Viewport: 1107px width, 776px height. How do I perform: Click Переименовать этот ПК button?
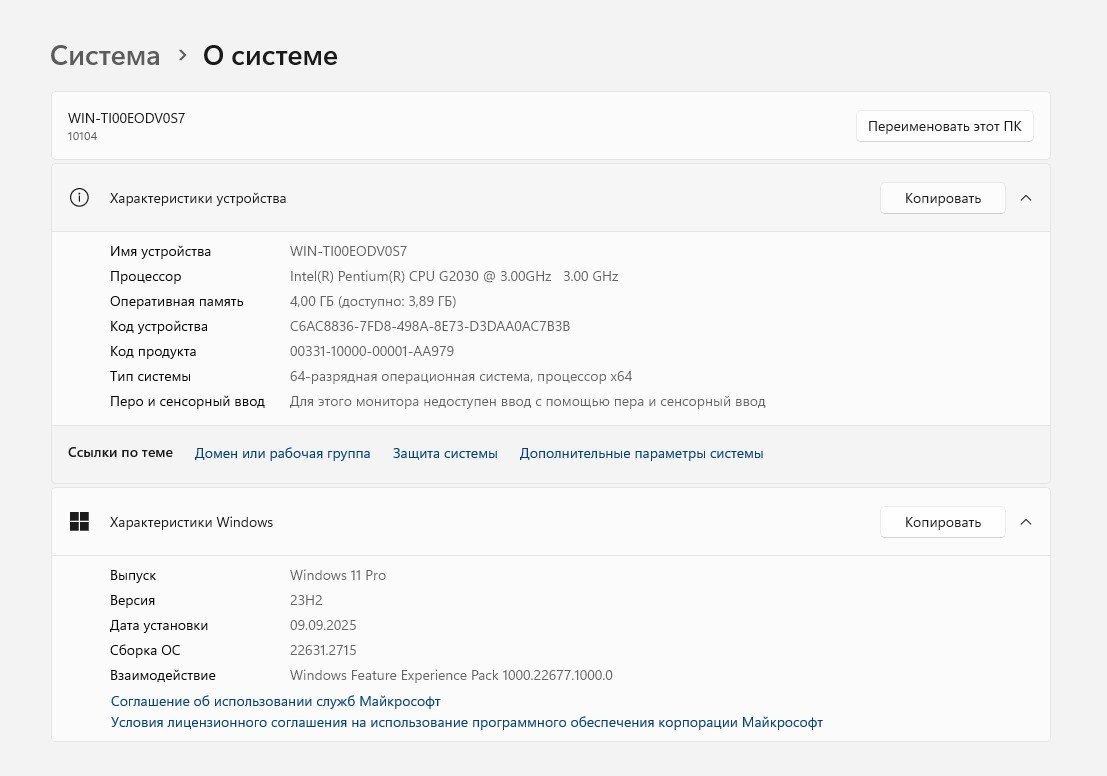[x=945, y=126]
